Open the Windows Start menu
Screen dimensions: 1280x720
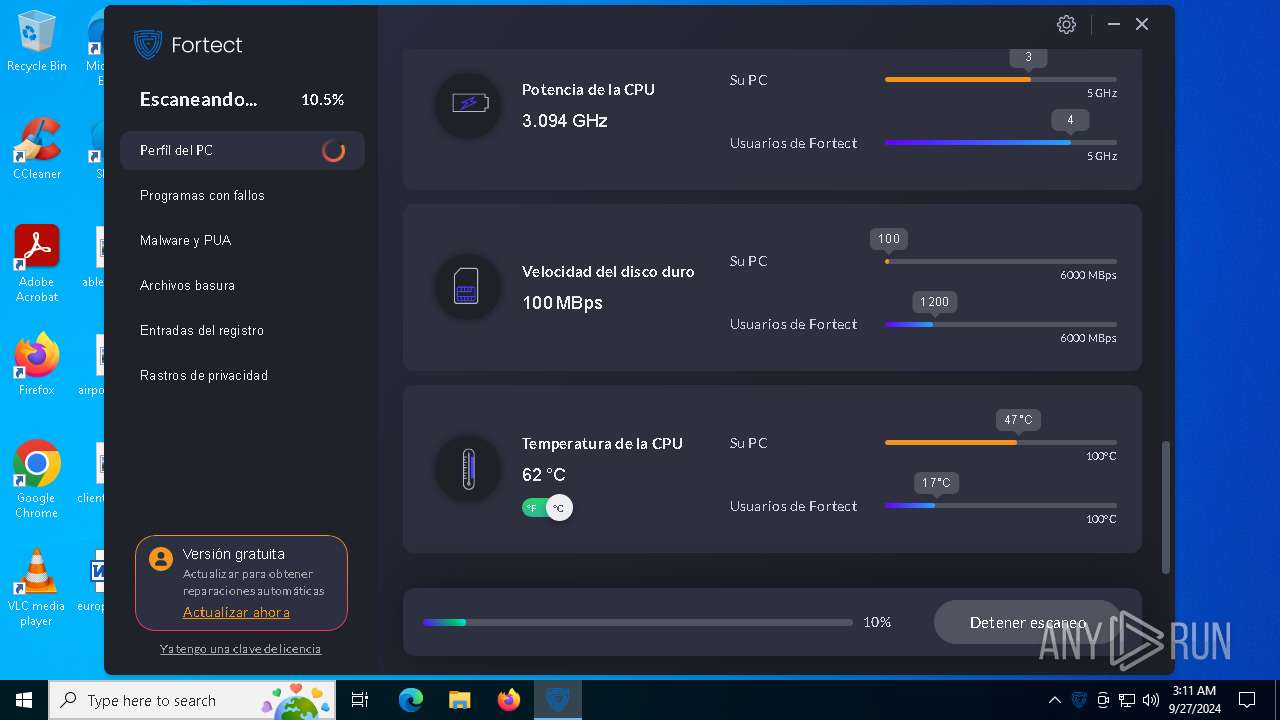click(x=24, y=700)
